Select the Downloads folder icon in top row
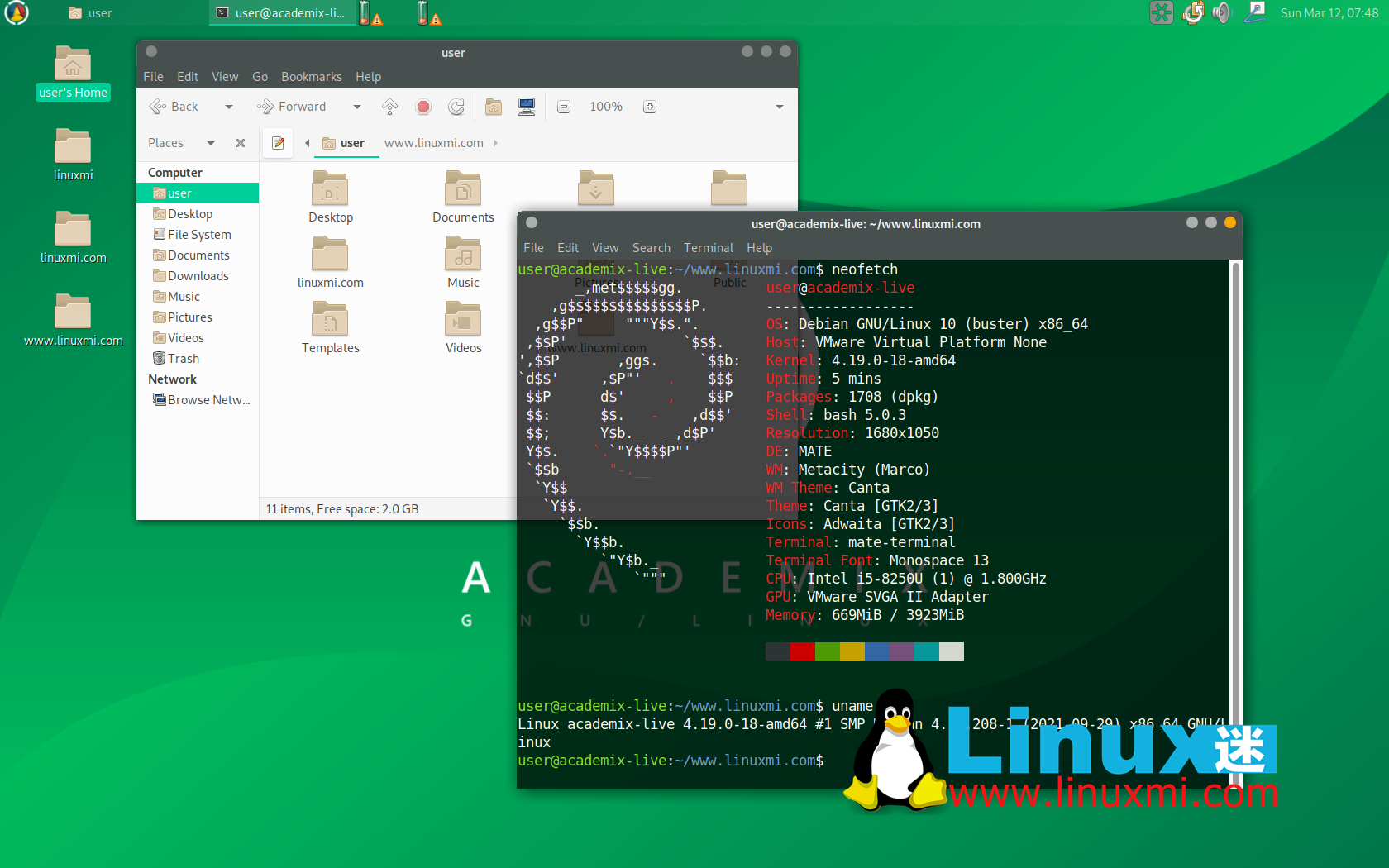 [596, 189]
